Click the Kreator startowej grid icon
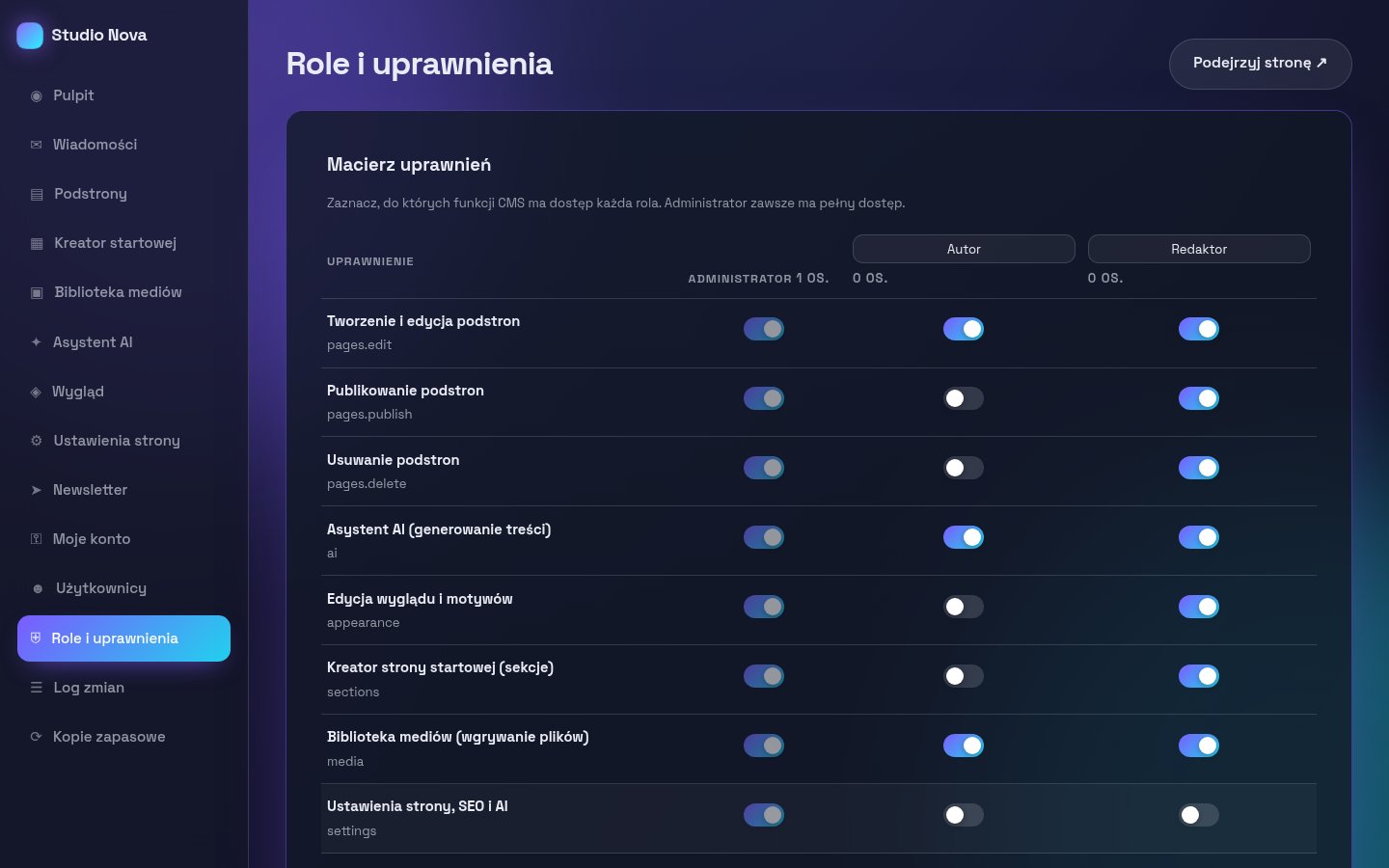 pos(37,243)
